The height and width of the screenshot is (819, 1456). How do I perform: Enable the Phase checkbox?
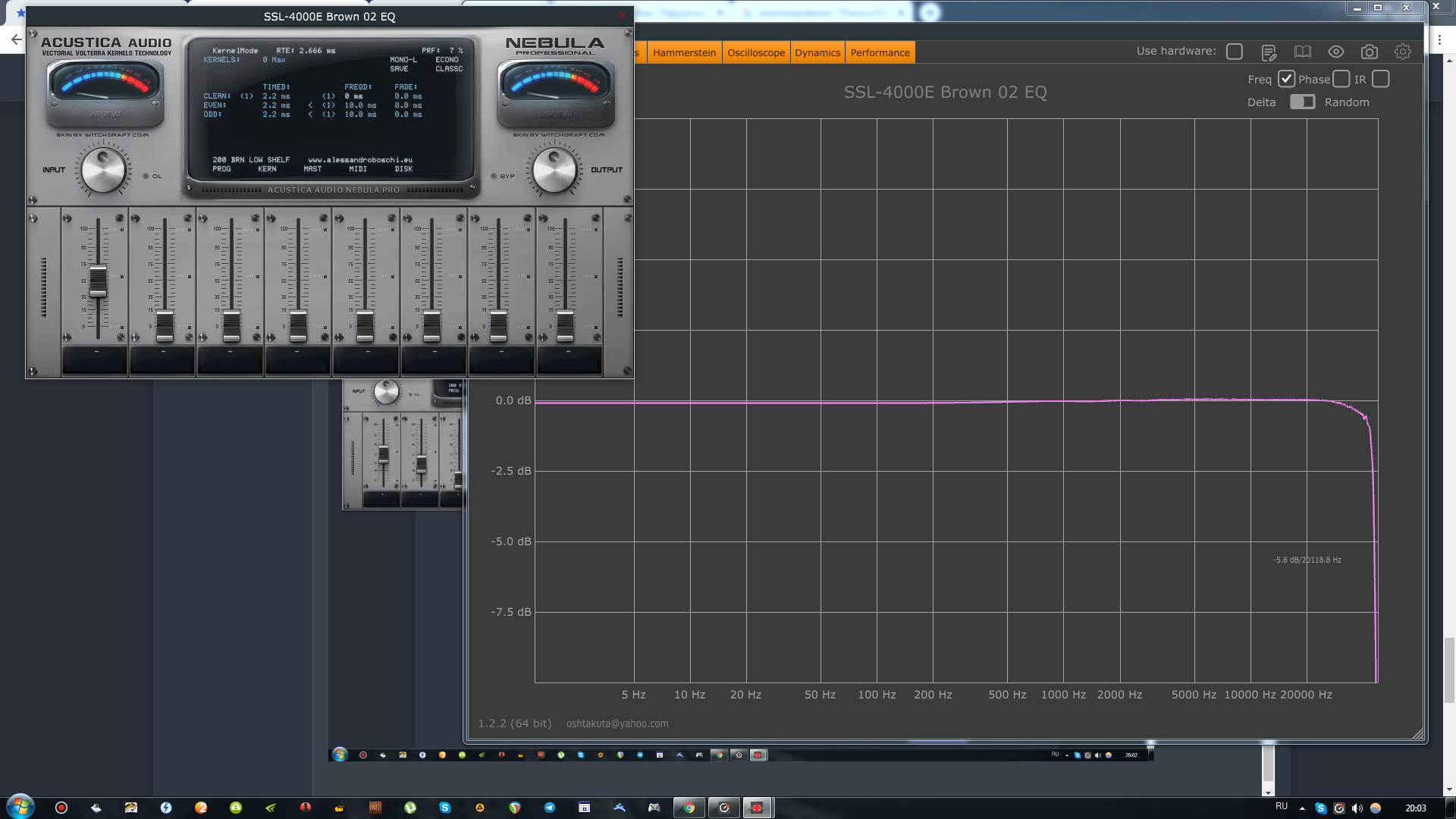1341,79
